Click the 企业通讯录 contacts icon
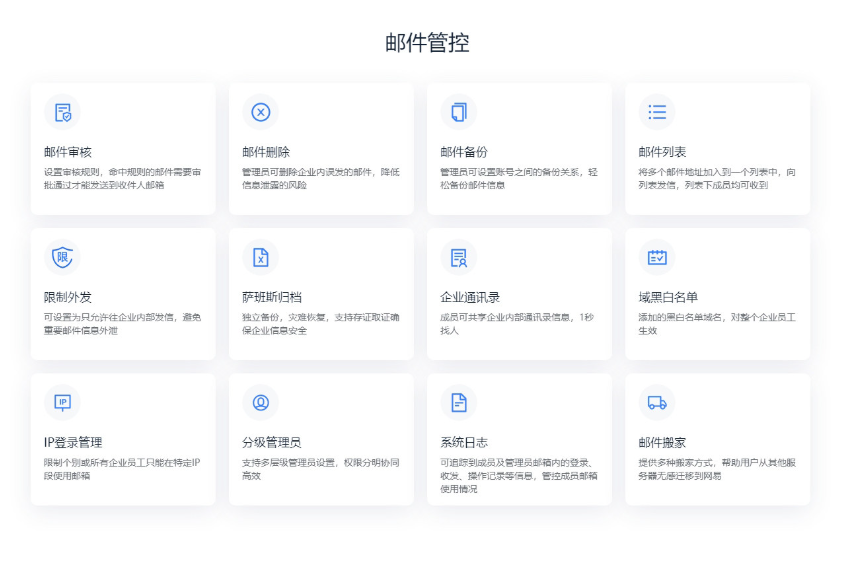The image size is (845, 566). pos(459,257)
